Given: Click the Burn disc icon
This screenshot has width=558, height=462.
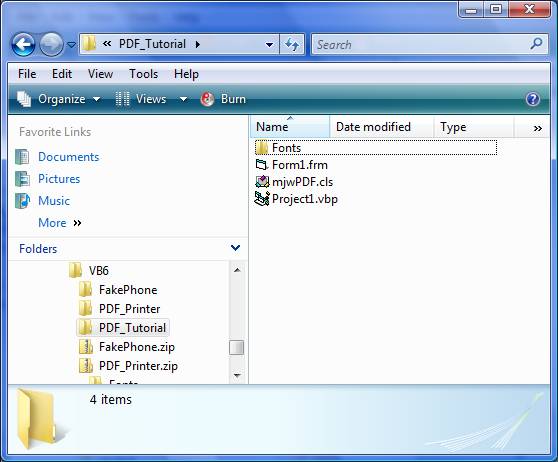Looking at the screenshot, I should [x=207, y=99].
